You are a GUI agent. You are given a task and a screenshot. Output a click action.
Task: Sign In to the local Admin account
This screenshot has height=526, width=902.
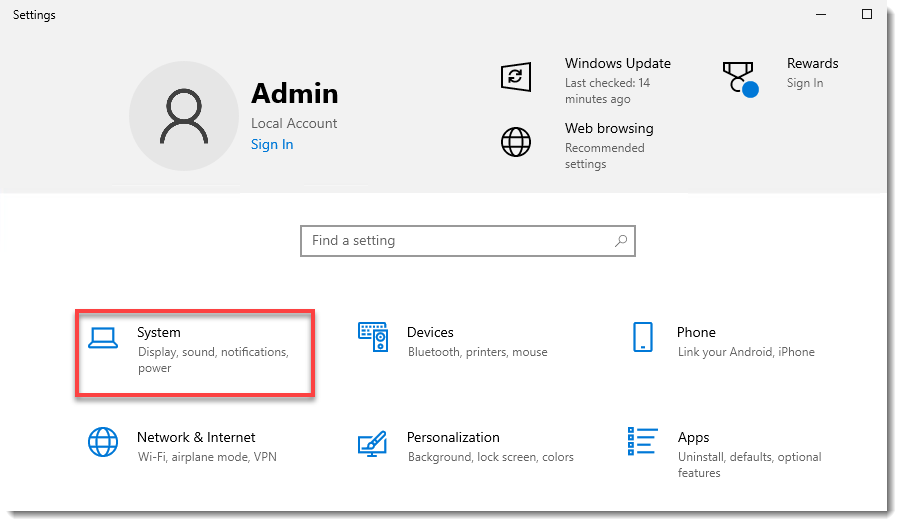[x=272, y=144]
